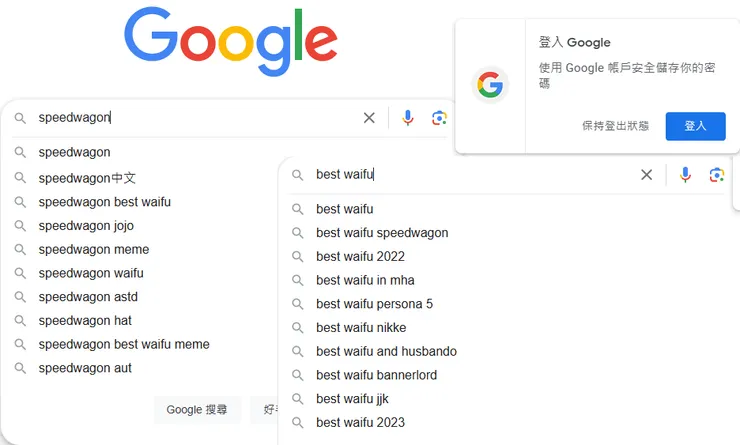Click the magnifier icon beside the speedwagon query
The height and width of the screenshot is (445, 740).
(20, 118)
